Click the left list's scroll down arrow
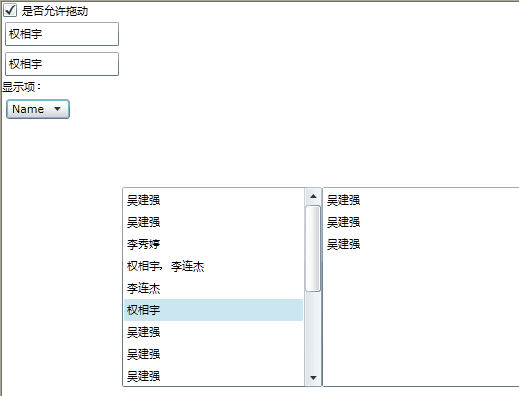 pyautogui.click(x=313, y=378)
